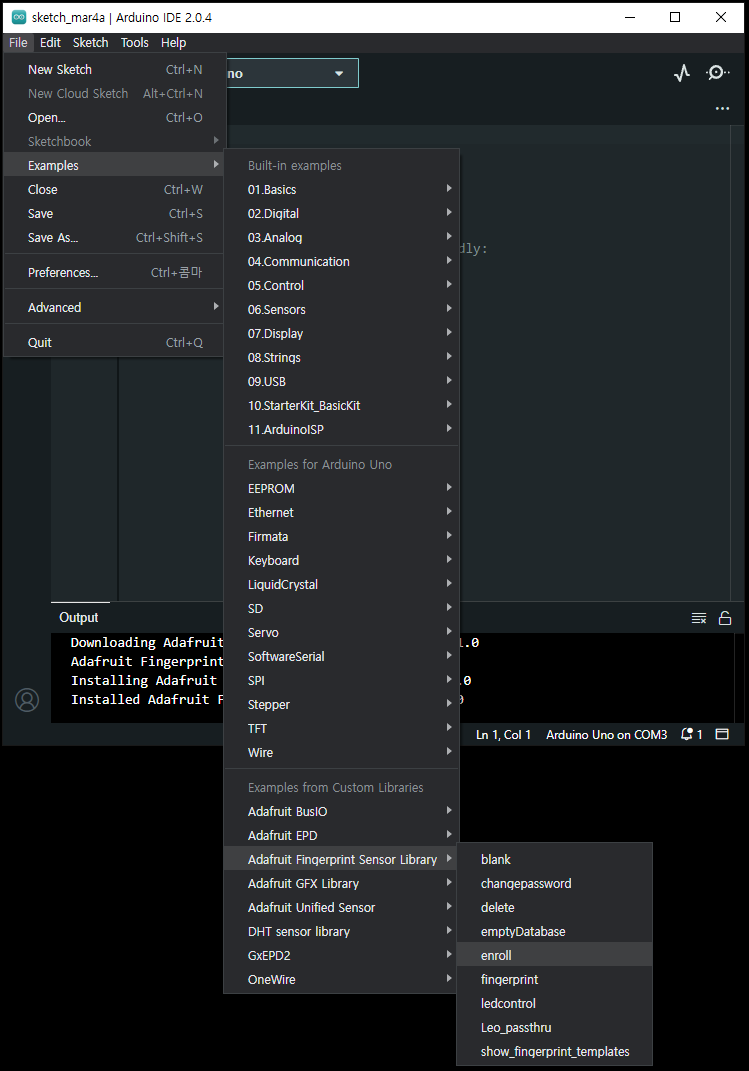
Task: Expand TFT examples submenu
Action: pos(341,728)
